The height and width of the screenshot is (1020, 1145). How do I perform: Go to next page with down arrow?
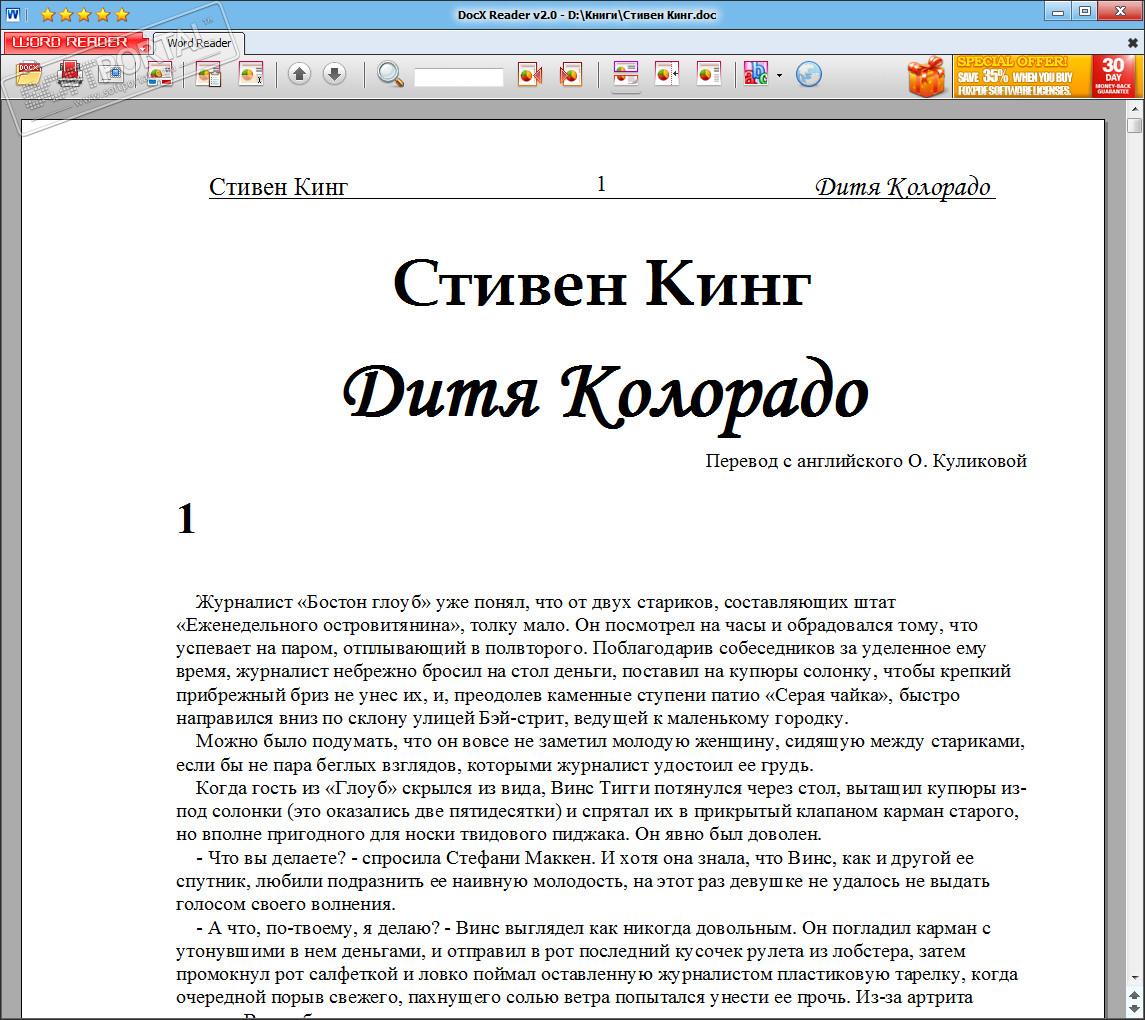tap(334, 74)
